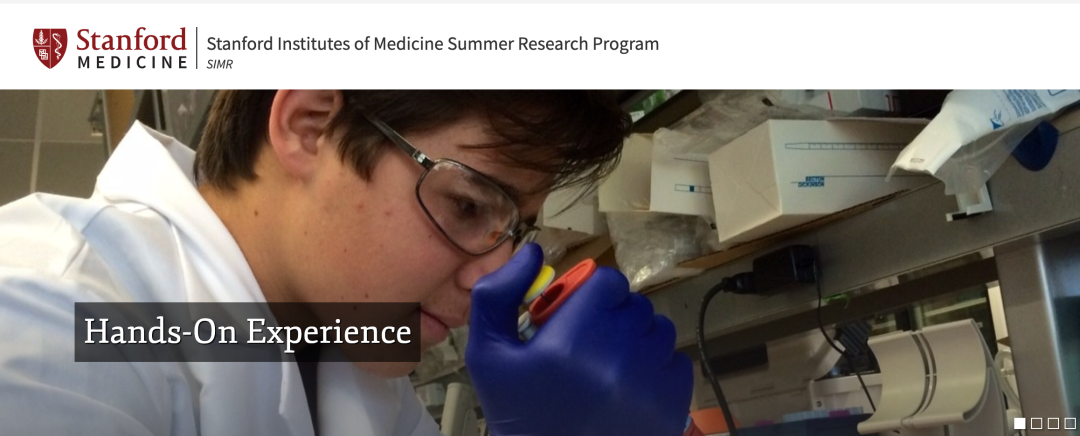Screen dimensions: 1080x436
Task: Open Stanford Institutes of Medicine Summer Research Program title
Action: pos(433,44)
